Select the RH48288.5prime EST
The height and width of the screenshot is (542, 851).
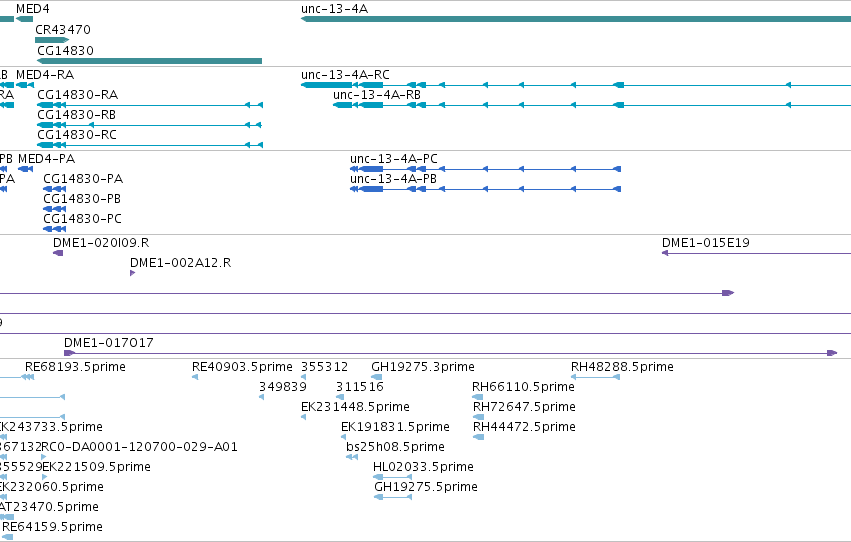pos(595,377)
